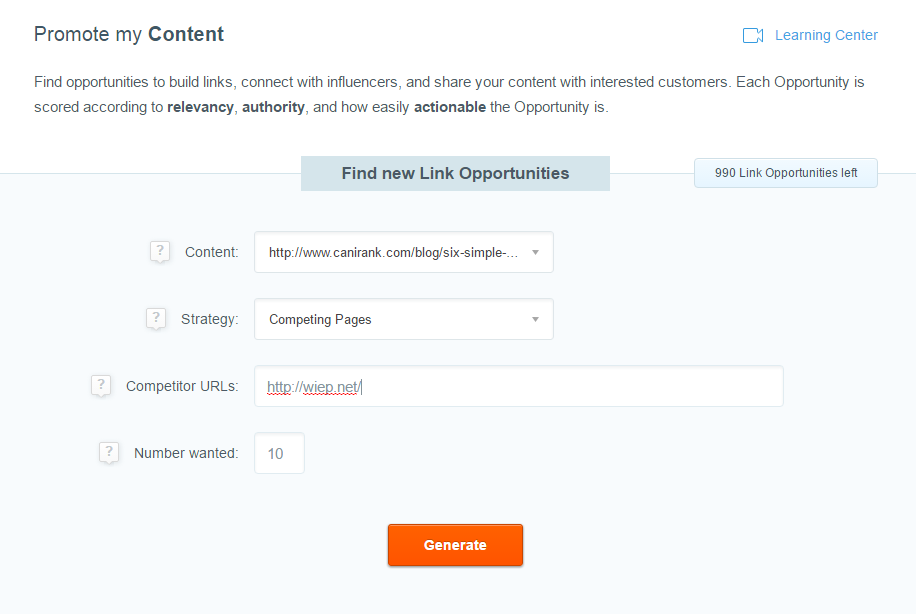This screenshot has width=916, height=614.
Task: Click the Content dropdown arrow icon
Action: pyautogui.click(x=536, y=252)
